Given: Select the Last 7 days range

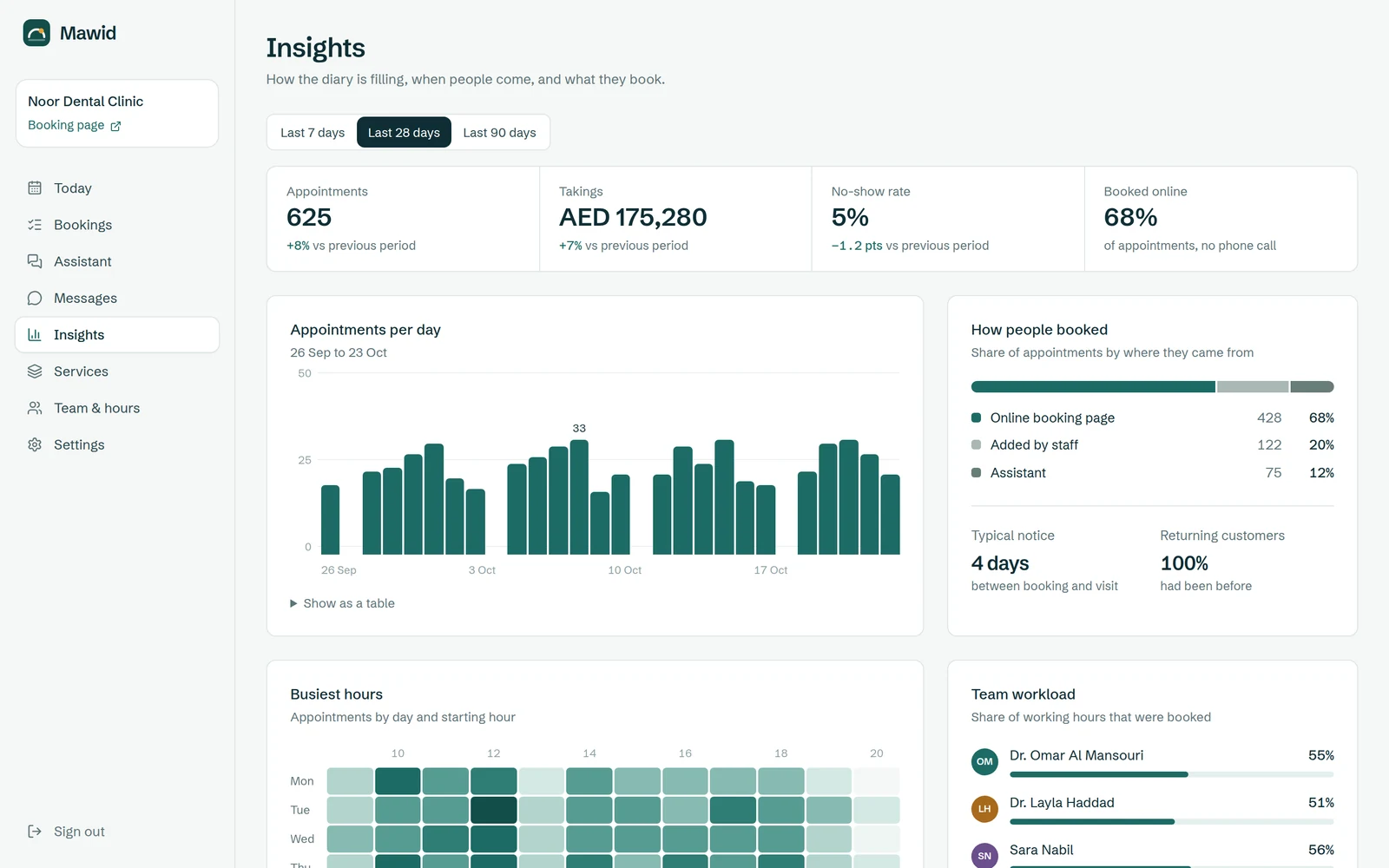Looking at the screenshot, I should click(x=313, y=132).
